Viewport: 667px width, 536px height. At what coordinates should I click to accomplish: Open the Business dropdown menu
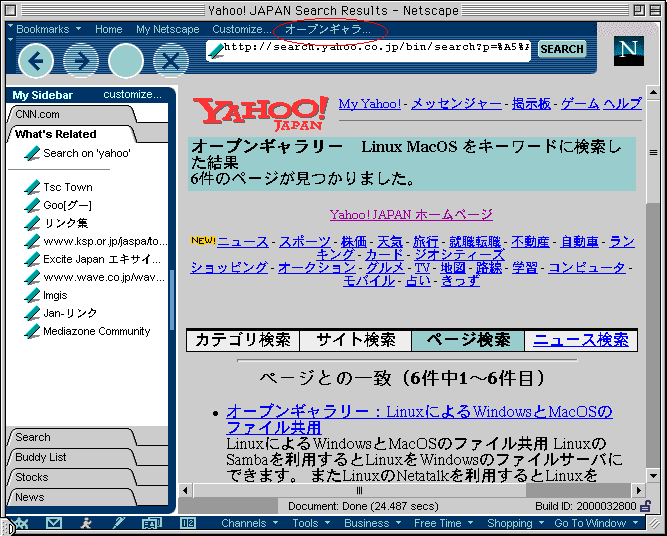(373, 523)
